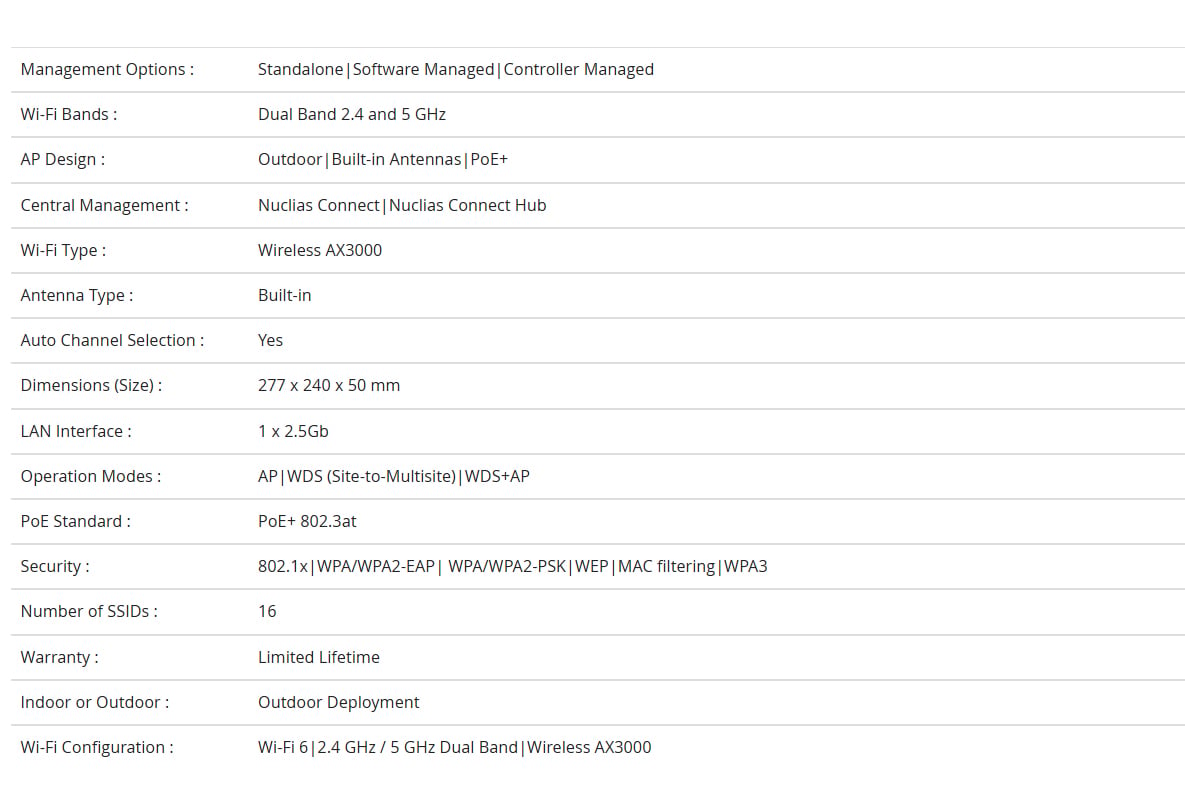1185x810 pixels.
Task: Click the Limited Lifetime warranty value
Action: tap(319, 657)
